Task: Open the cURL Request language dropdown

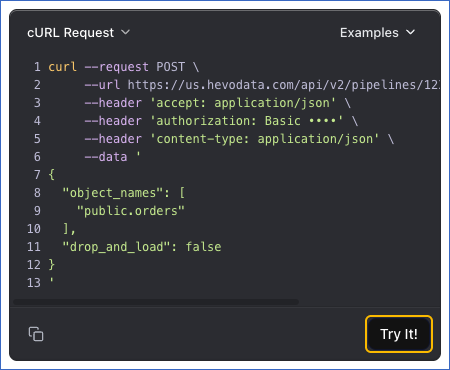Action: coord(78,33)
